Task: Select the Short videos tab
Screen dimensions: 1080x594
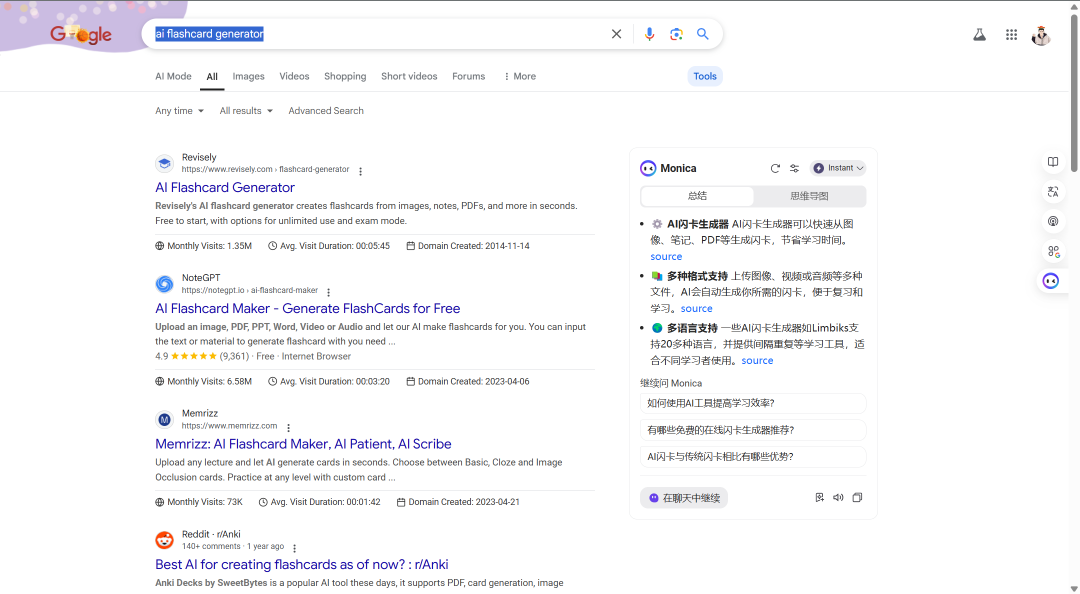Action: [409, 76]
